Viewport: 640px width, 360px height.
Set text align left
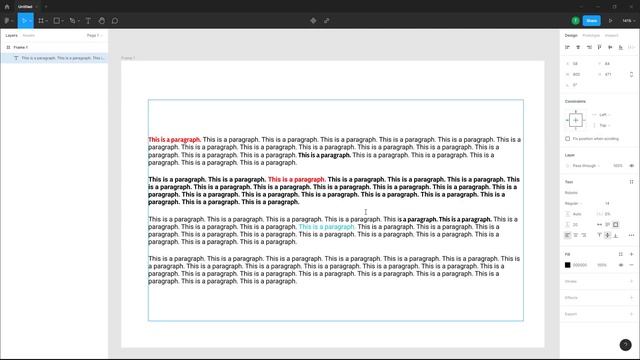click(x=567, y=235)
